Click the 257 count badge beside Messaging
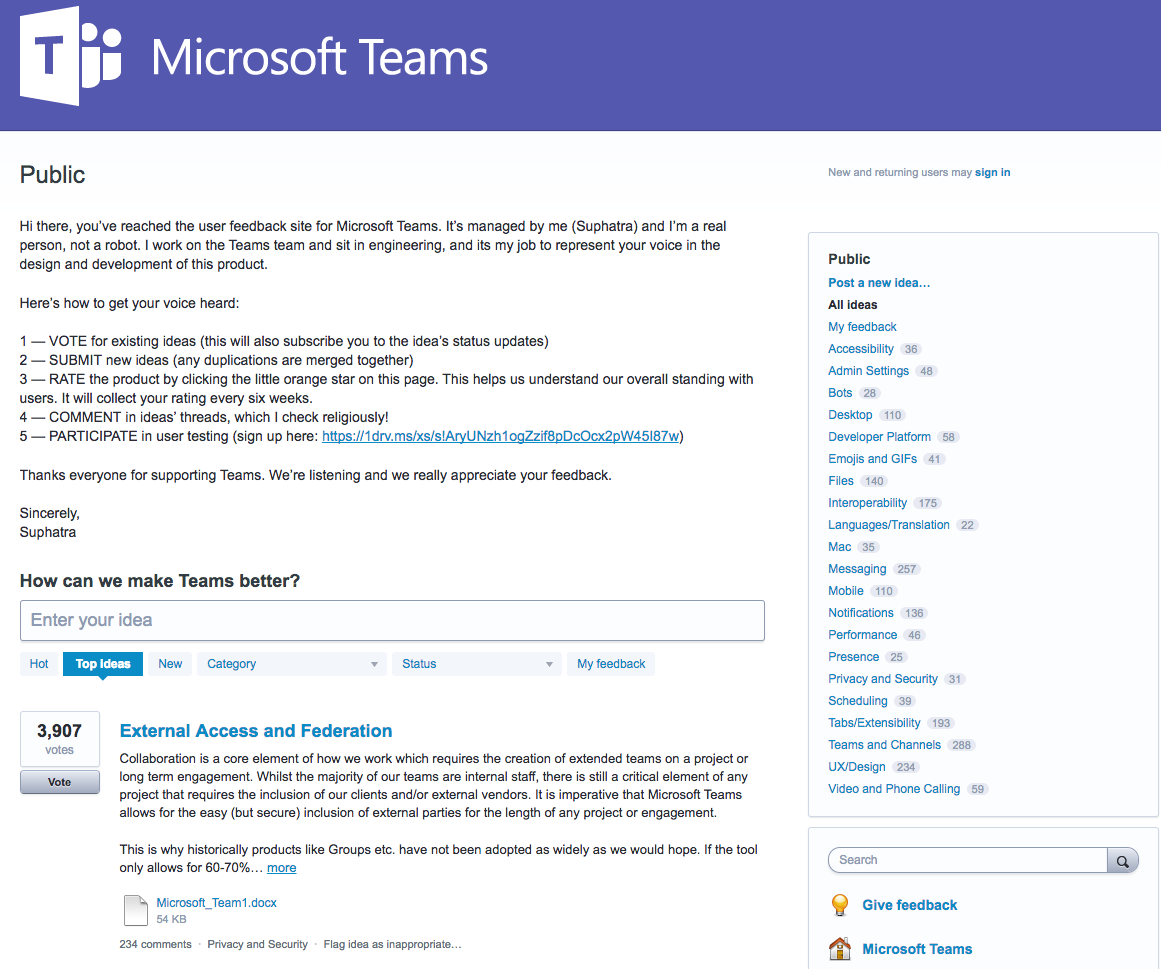Screen dimensions: 1161x969 coord(906,569)
